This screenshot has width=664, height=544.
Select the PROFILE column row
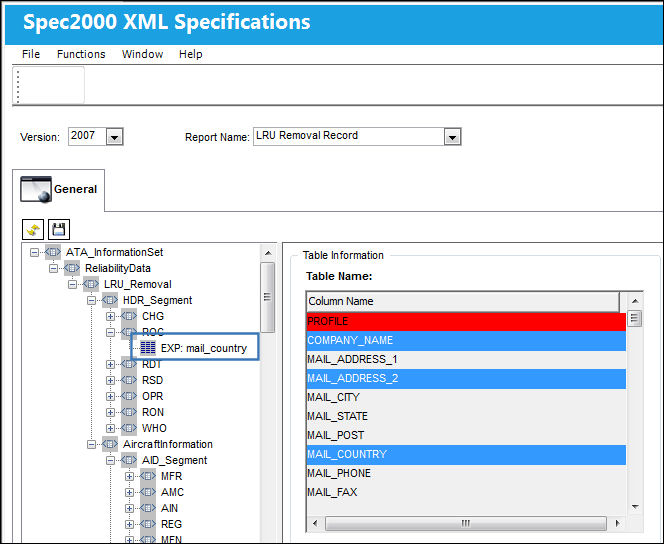pyautogui.click(x=466, y=321)
